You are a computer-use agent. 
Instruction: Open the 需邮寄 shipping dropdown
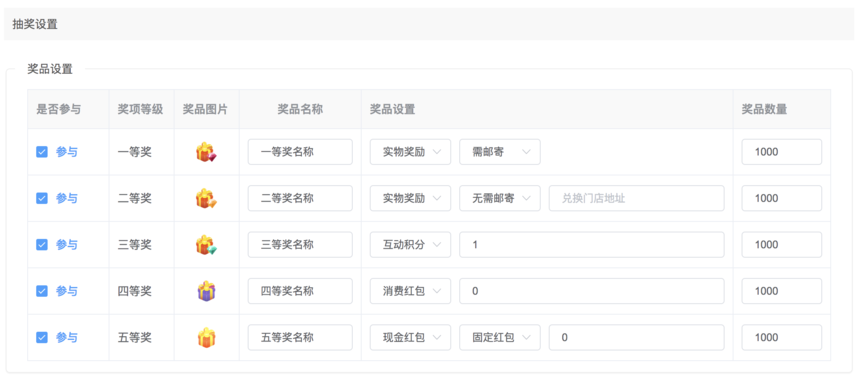500,152
